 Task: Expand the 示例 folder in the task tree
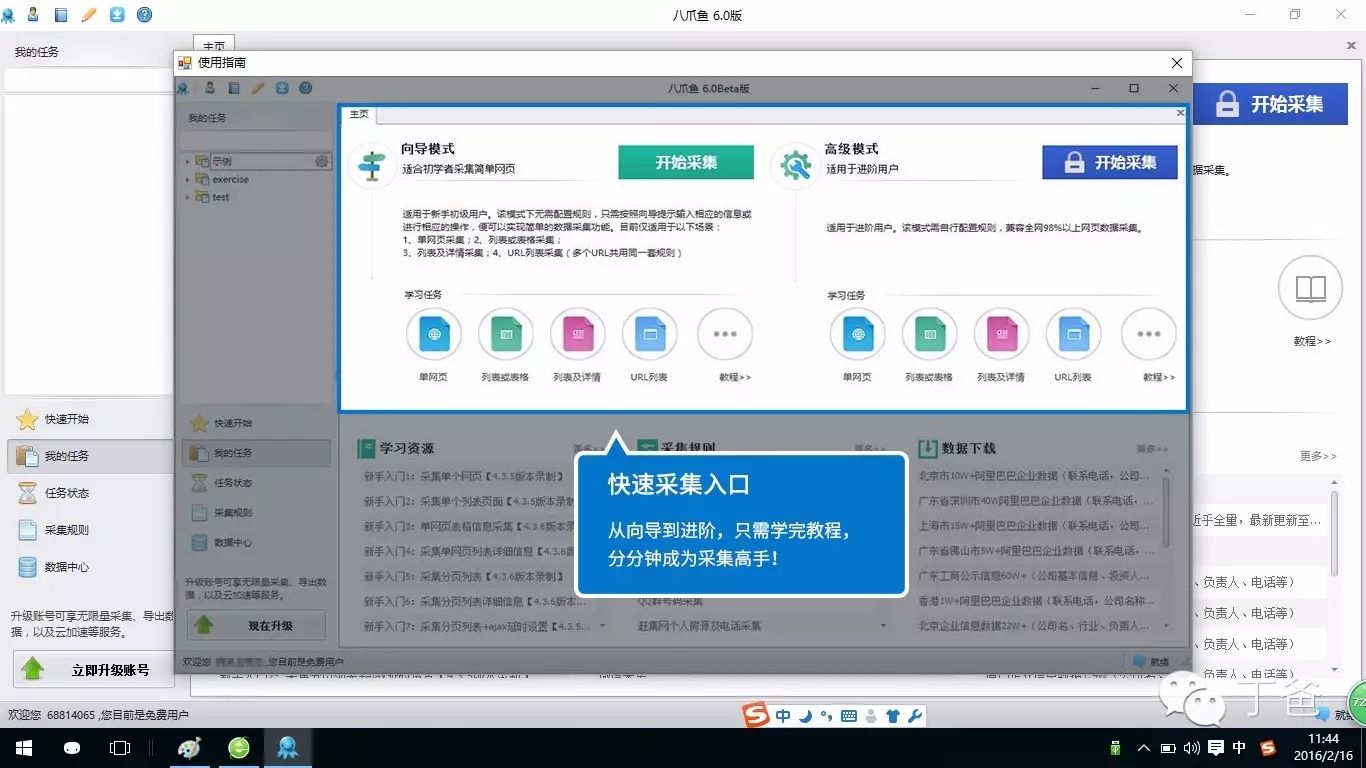(x=188, y=161)
